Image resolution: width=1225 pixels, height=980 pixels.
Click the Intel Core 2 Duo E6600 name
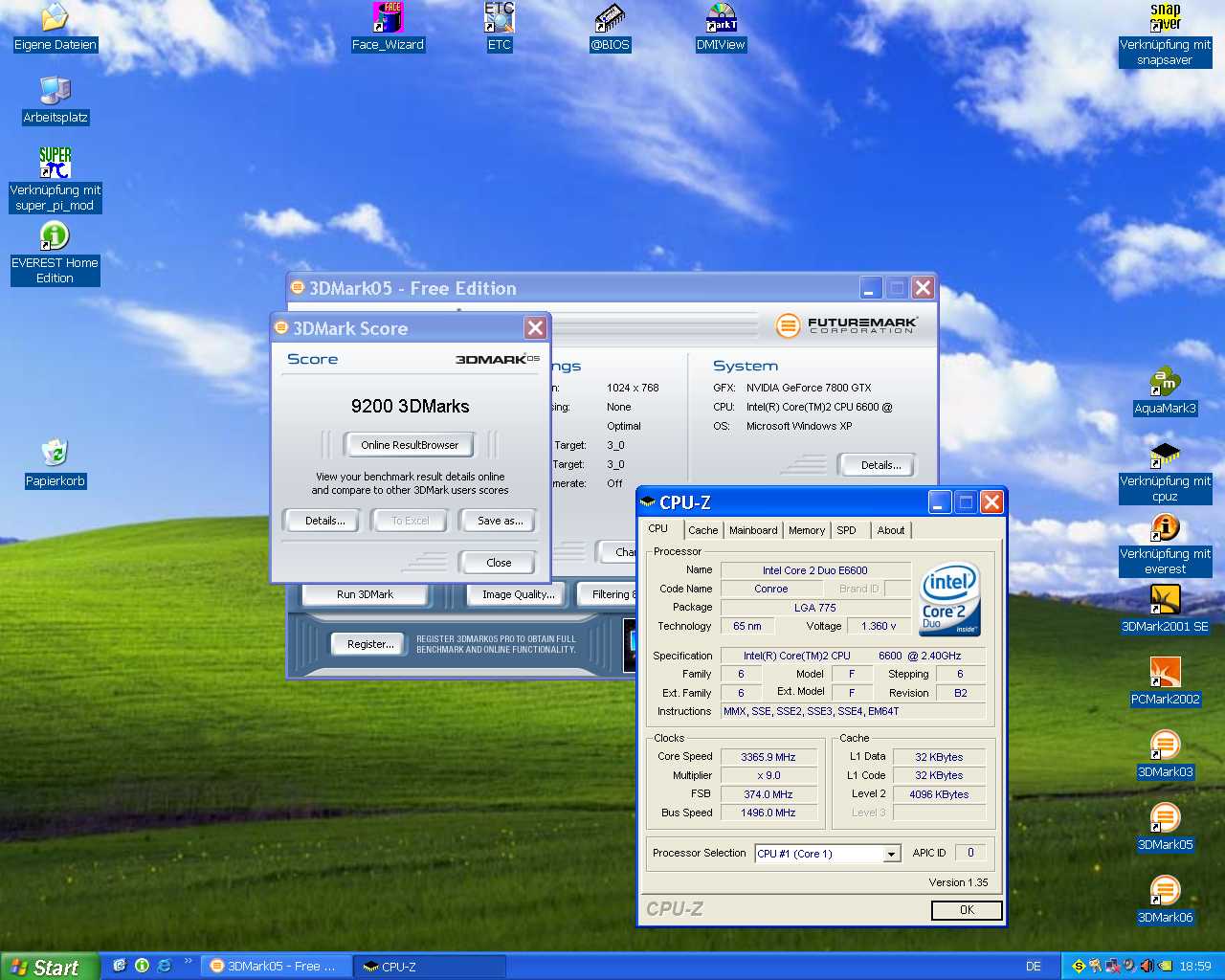pos(815,570)
